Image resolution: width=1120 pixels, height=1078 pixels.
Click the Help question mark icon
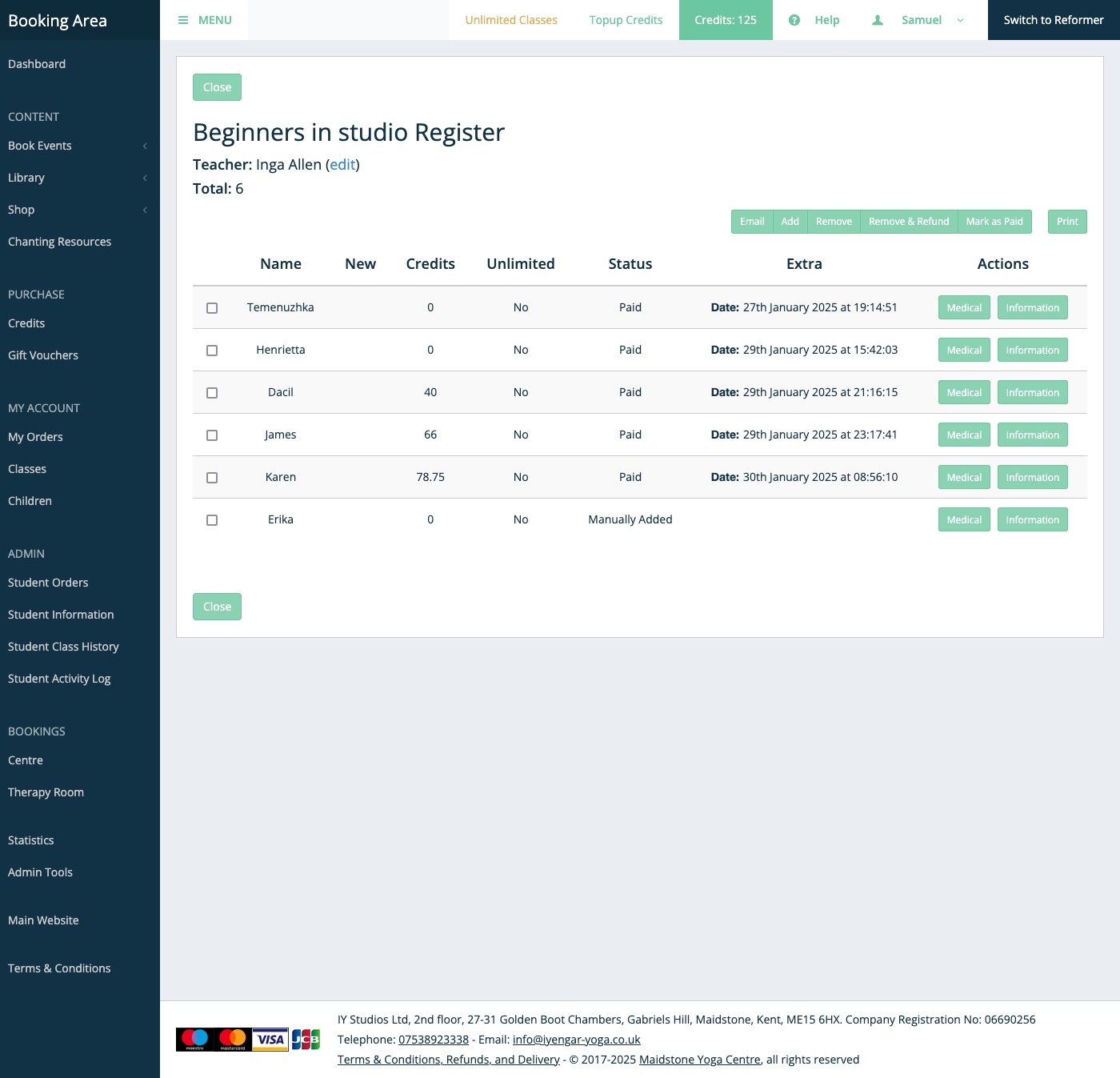tap(794, 20)
